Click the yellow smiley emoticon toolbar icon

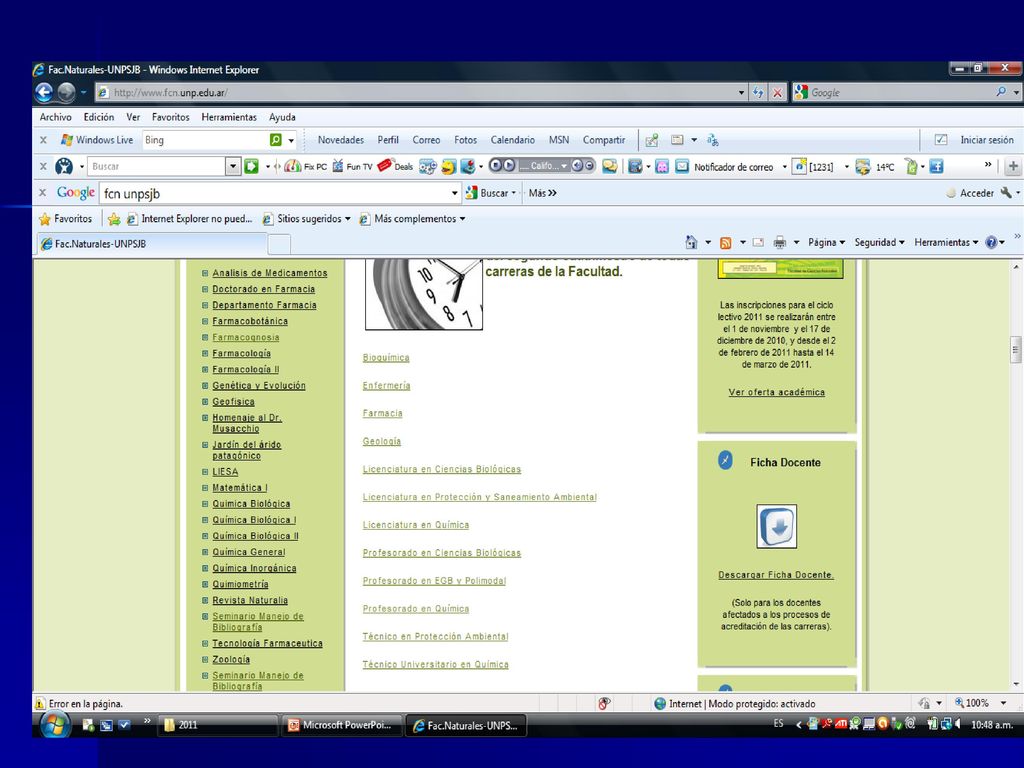pos(448,167)
